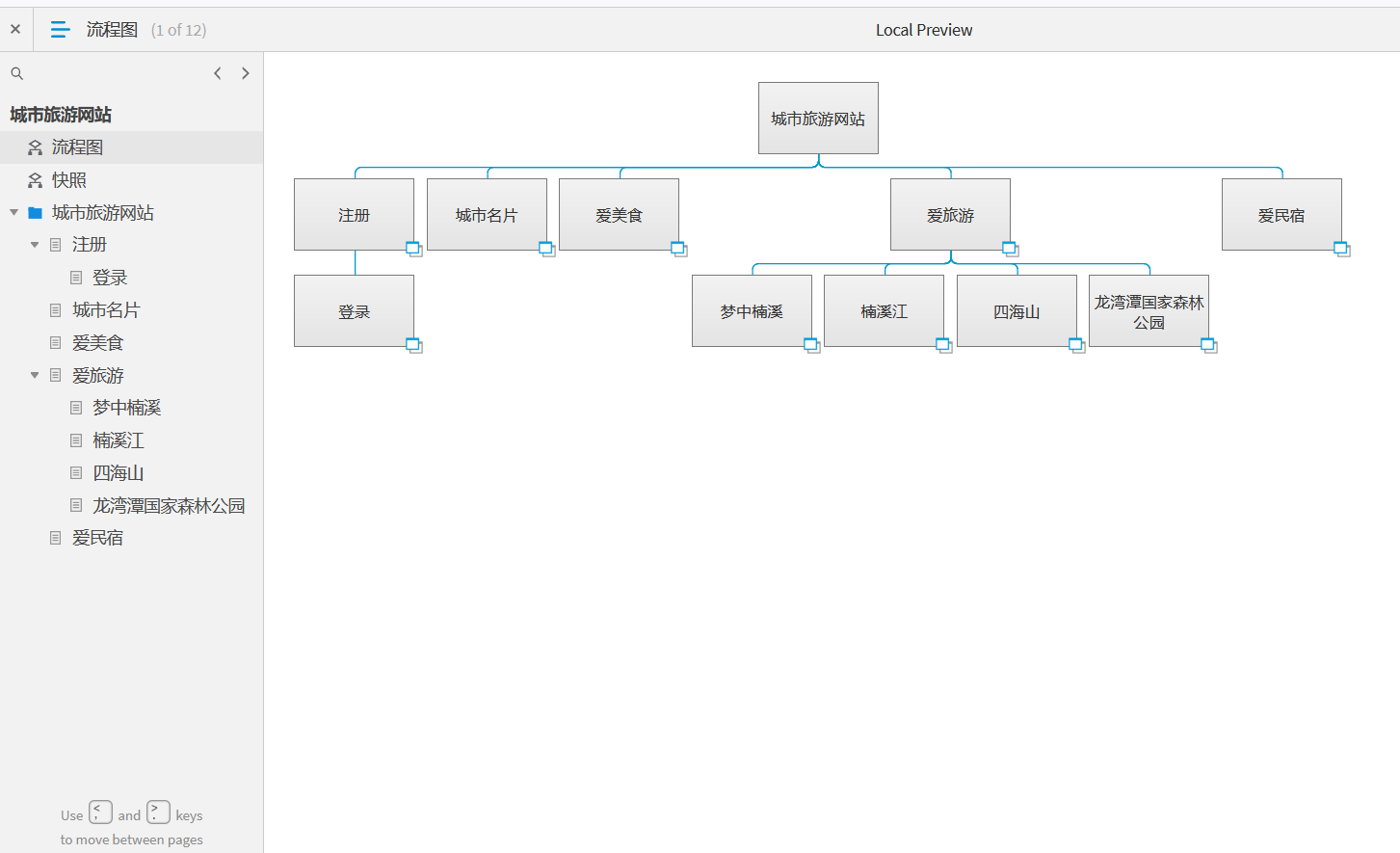
Task: Click the page icon beside 城市名片 in the tree
Action: (56, 310)
